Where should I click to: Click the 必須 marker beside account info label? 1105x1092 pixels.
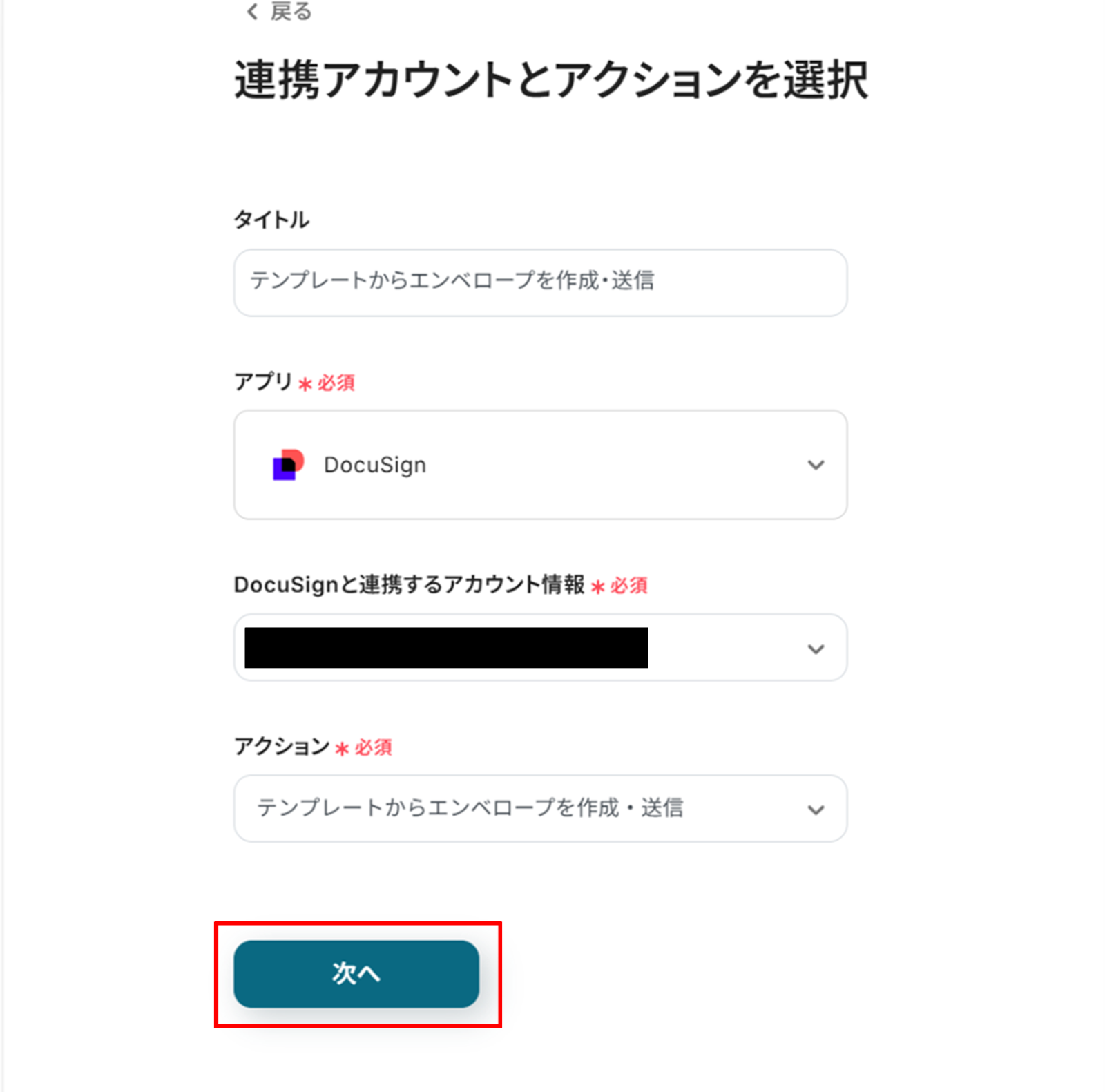(628, 586)
